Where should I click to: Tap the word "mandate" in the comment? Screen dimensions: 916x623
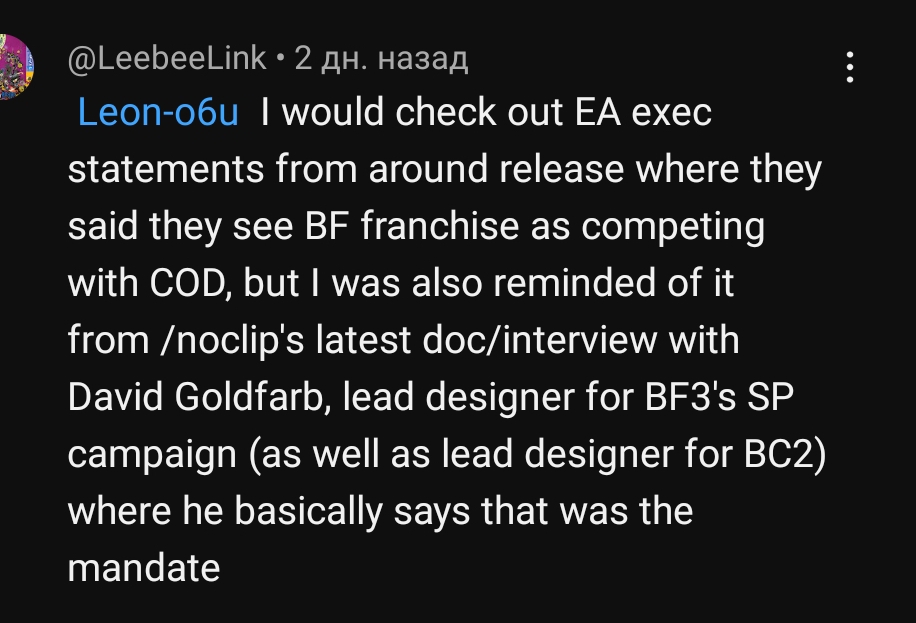[143, 569]
